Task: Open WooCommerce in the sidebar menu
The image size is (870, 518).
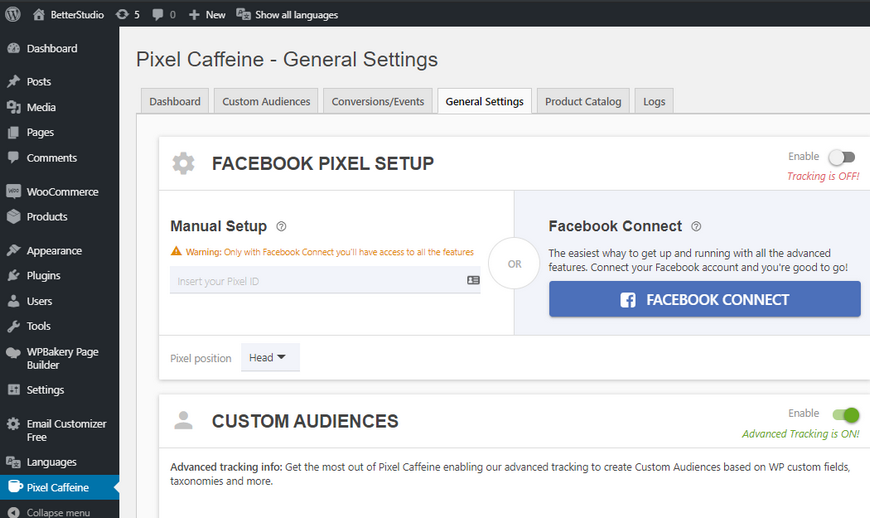Action: click(x=61, y=191)
